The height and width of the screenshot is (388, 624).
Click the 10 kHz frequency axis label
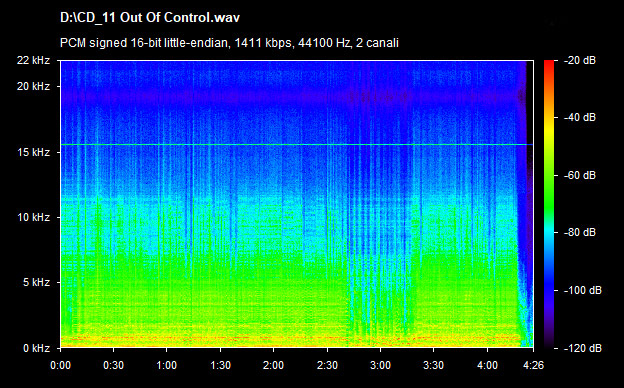pos(33,217)
